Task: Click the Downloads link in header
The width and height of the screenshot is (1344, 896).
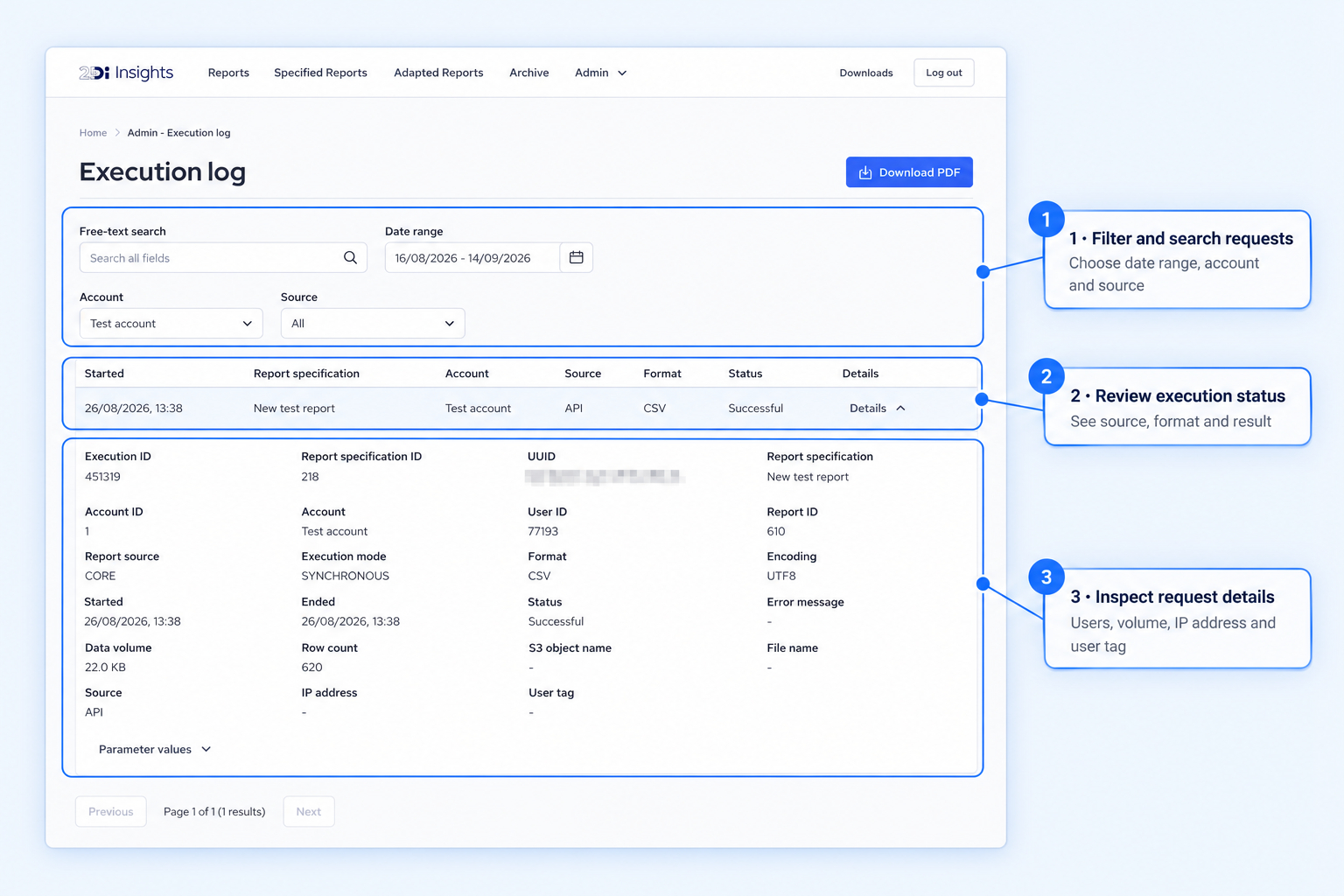Action: (x=865, y=73)
